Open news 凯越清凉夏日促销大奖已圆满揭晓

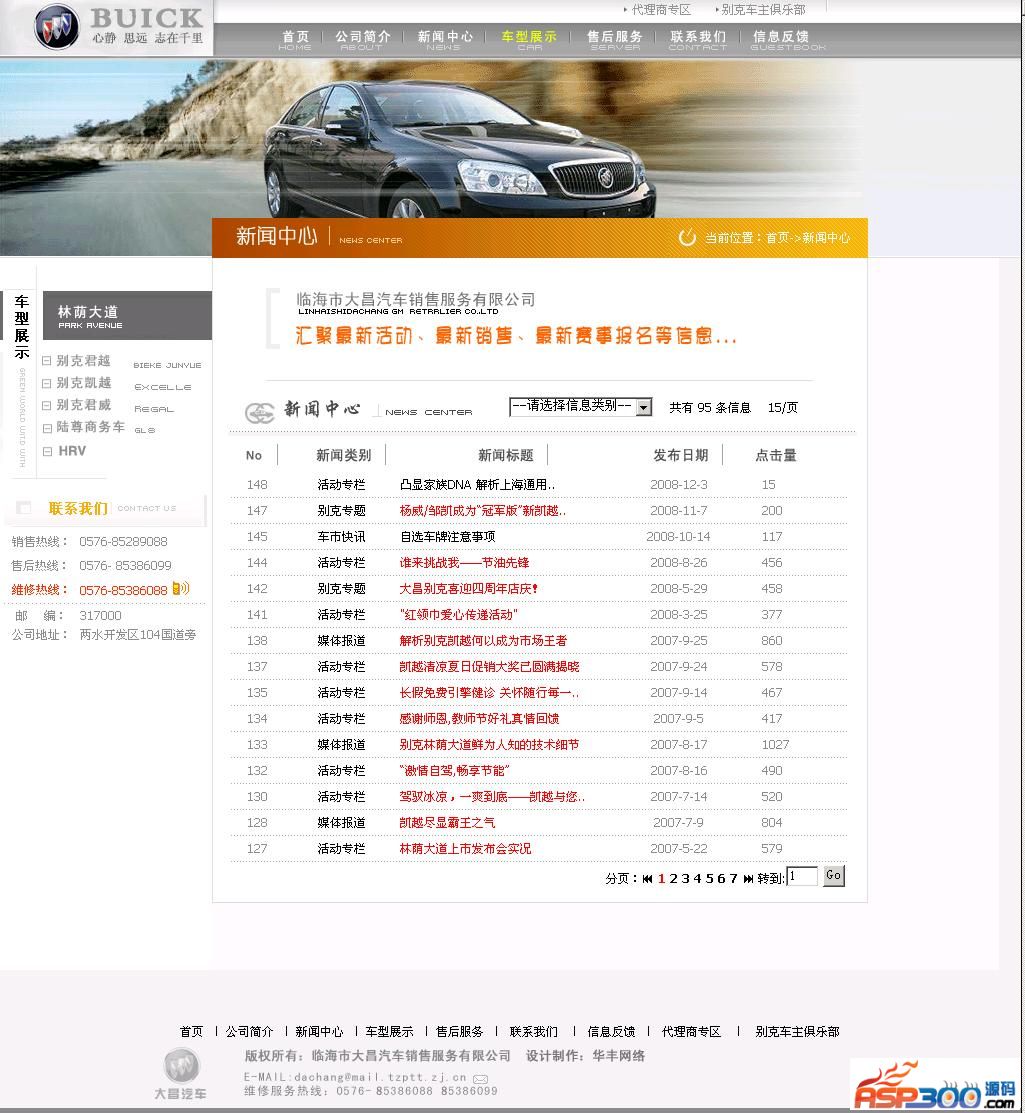pos(489,667)
